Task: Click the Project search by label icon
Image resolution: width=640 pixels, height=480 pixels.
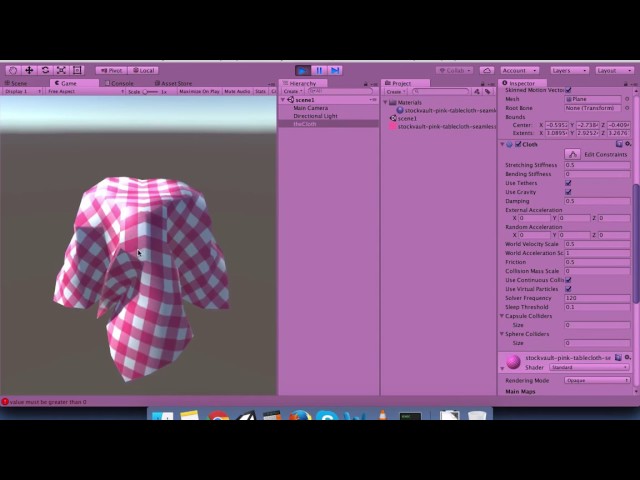Action: tap(487, 91)
